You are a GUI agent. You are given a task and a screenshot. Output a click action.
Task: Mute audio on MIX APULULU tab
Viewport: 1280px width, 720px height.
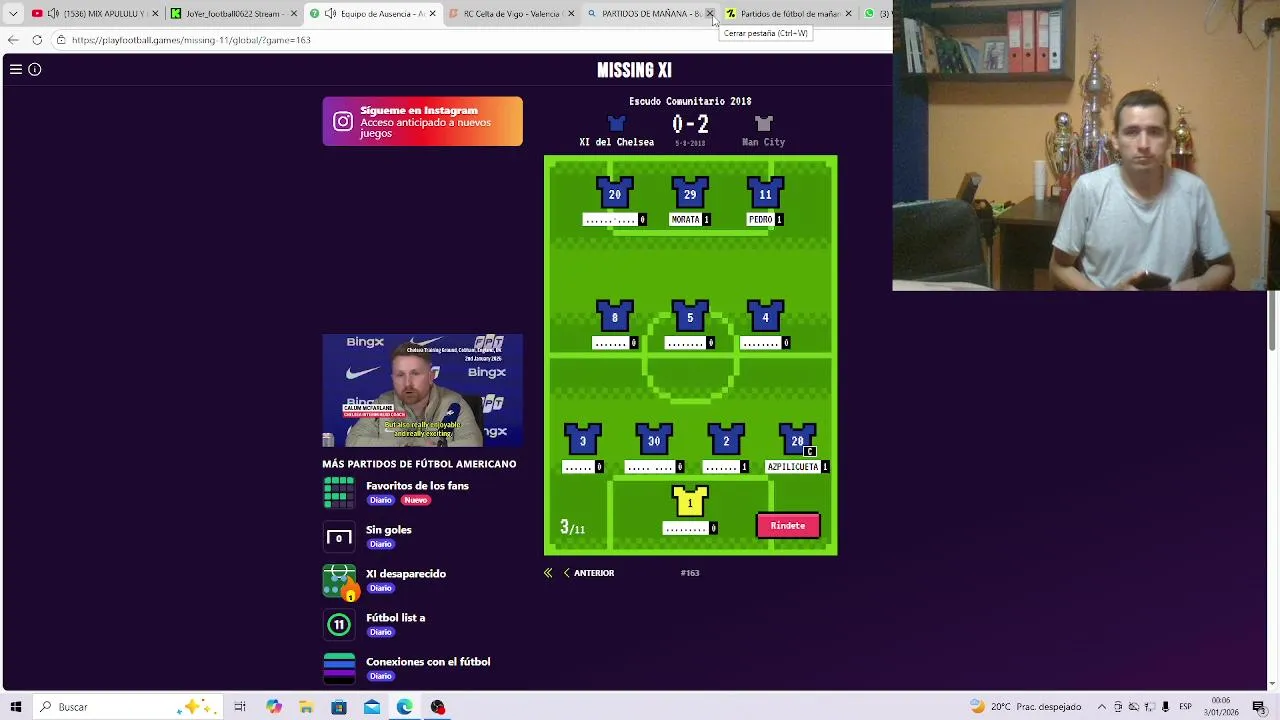52,14
